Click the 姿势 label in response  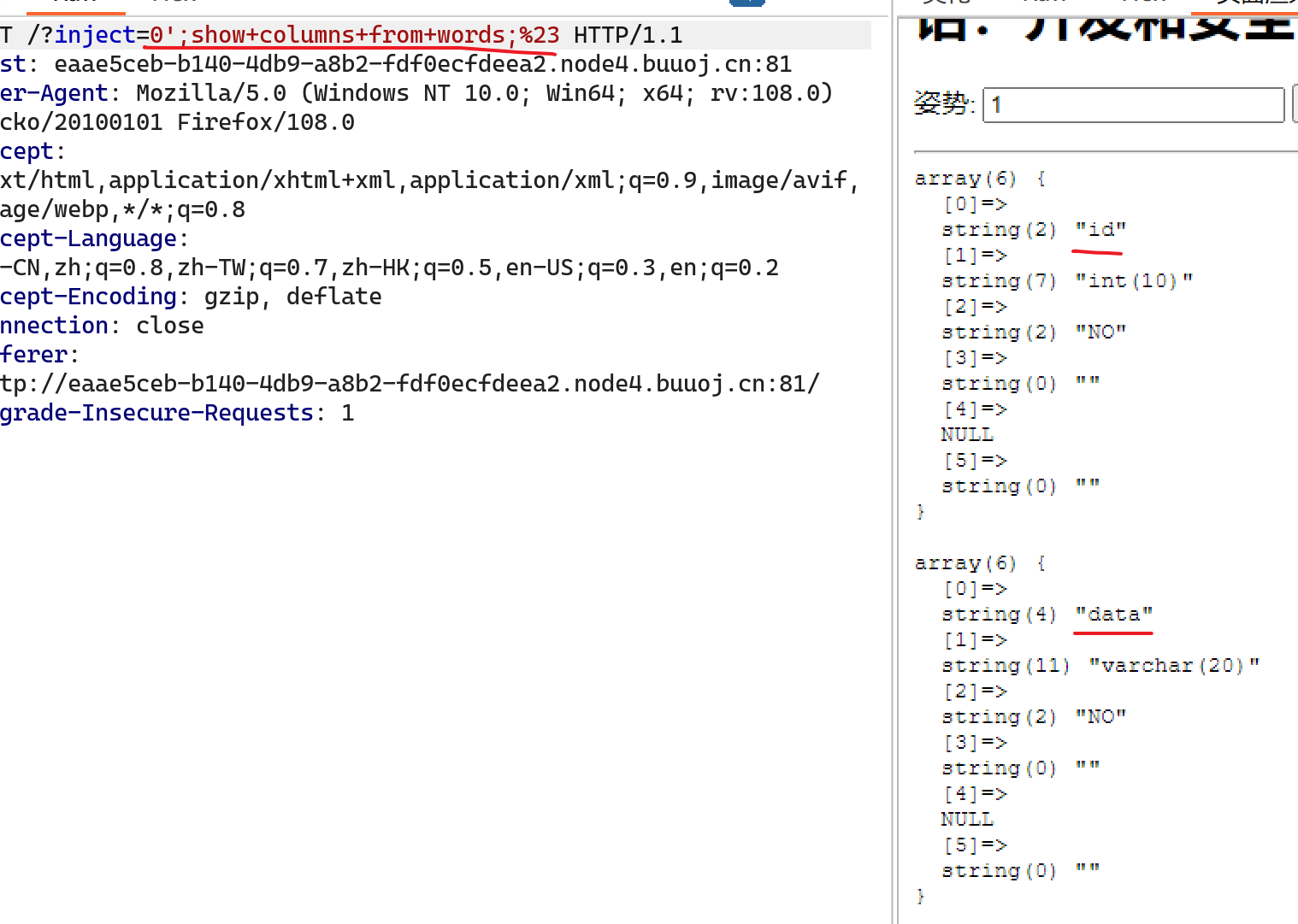point(944,103)
